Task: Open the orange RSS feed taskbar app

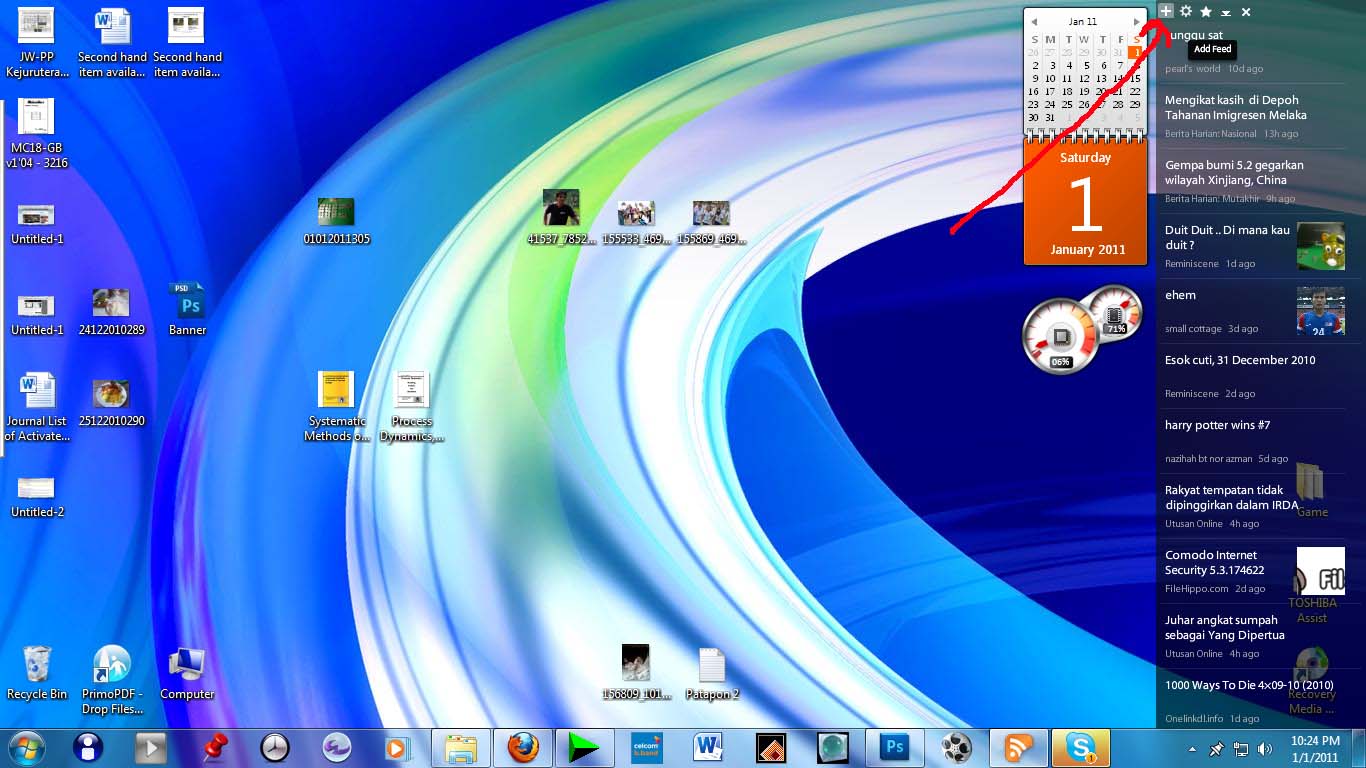Action: (x=1018, y=747)
